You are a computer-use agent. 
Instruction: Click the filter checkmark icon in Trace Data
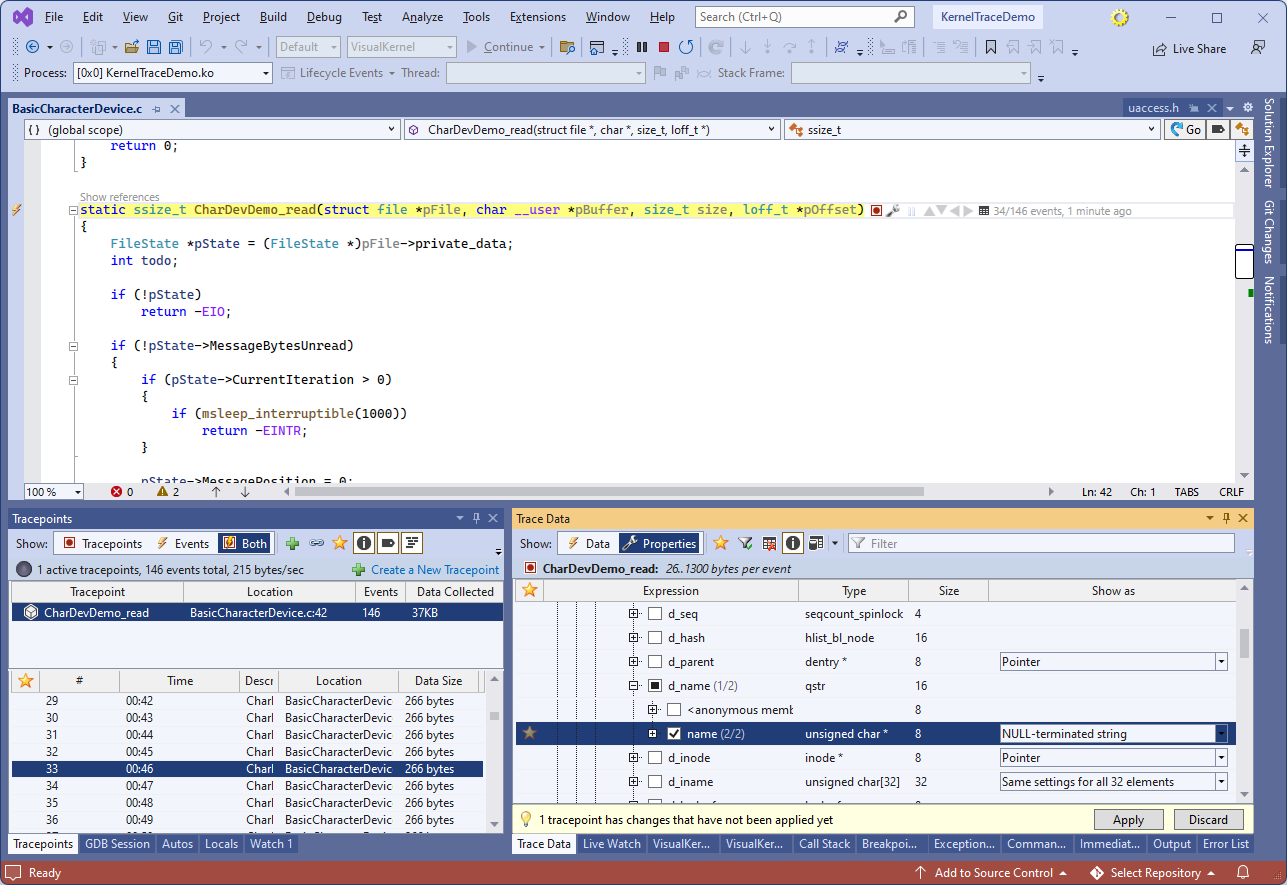(745, 543)
